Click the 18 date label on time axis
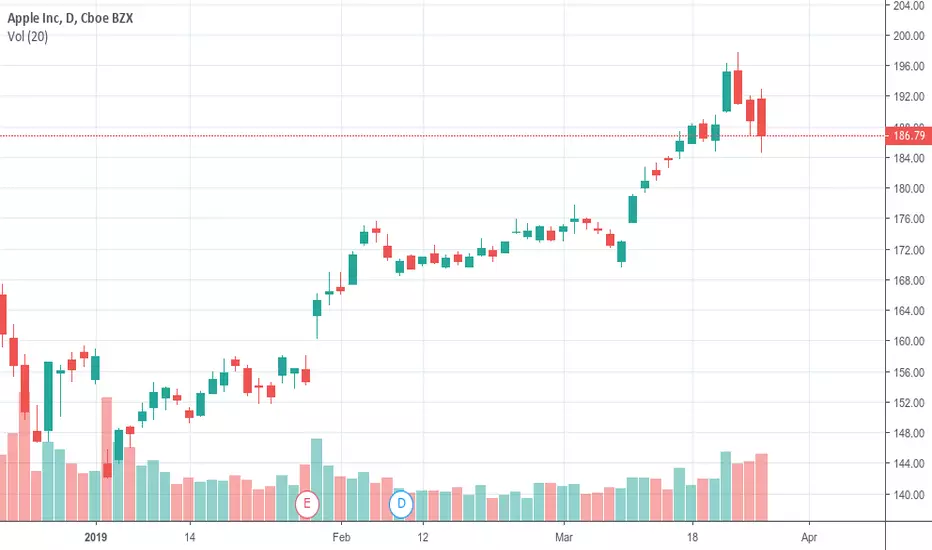 (x=692, y=538)
